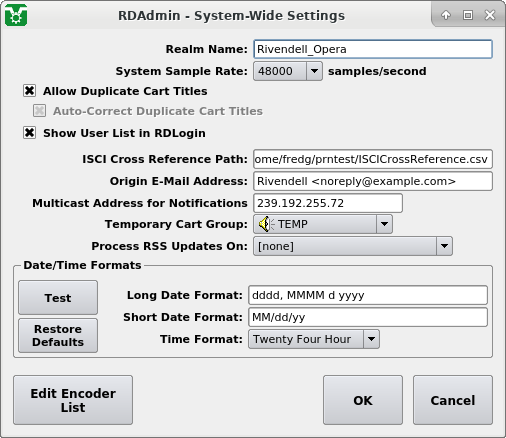Toggle Auto-Correct Duplicate Cart Titles checkbox
Viewport: 506px width, 438px height.
pyautogui.click(x=39, y=111)
